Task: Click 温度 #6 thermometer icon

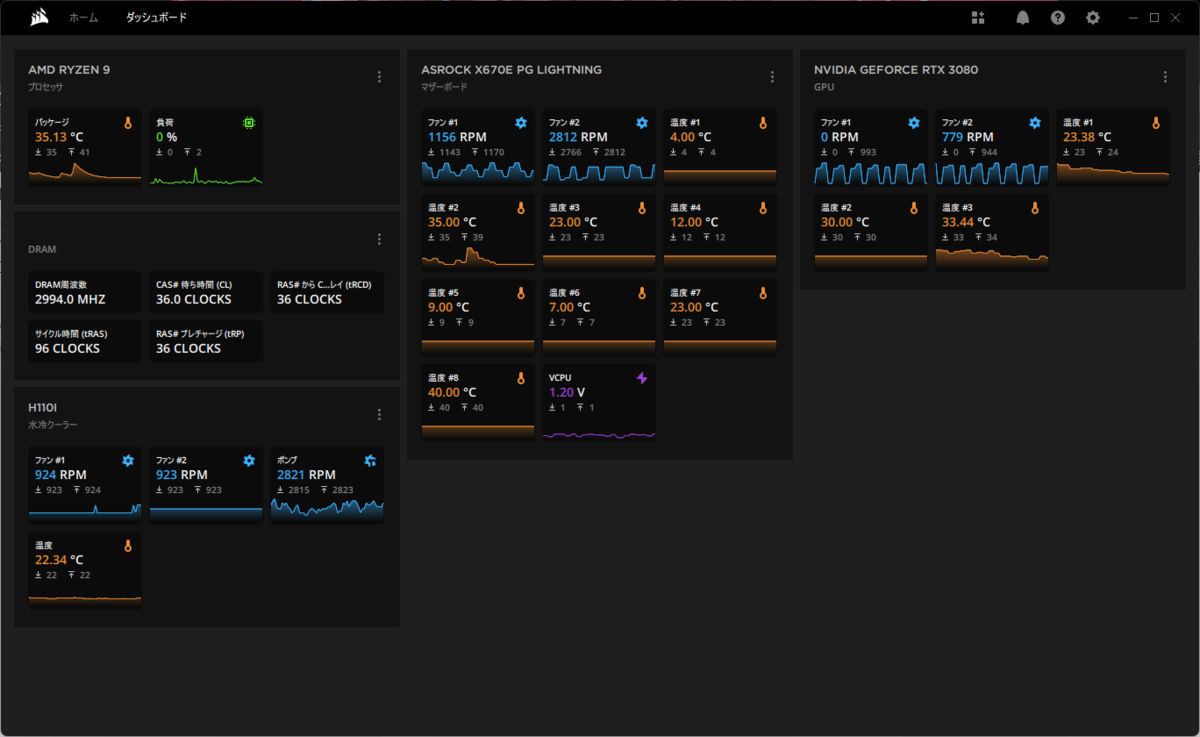Action: click(641, 293)
